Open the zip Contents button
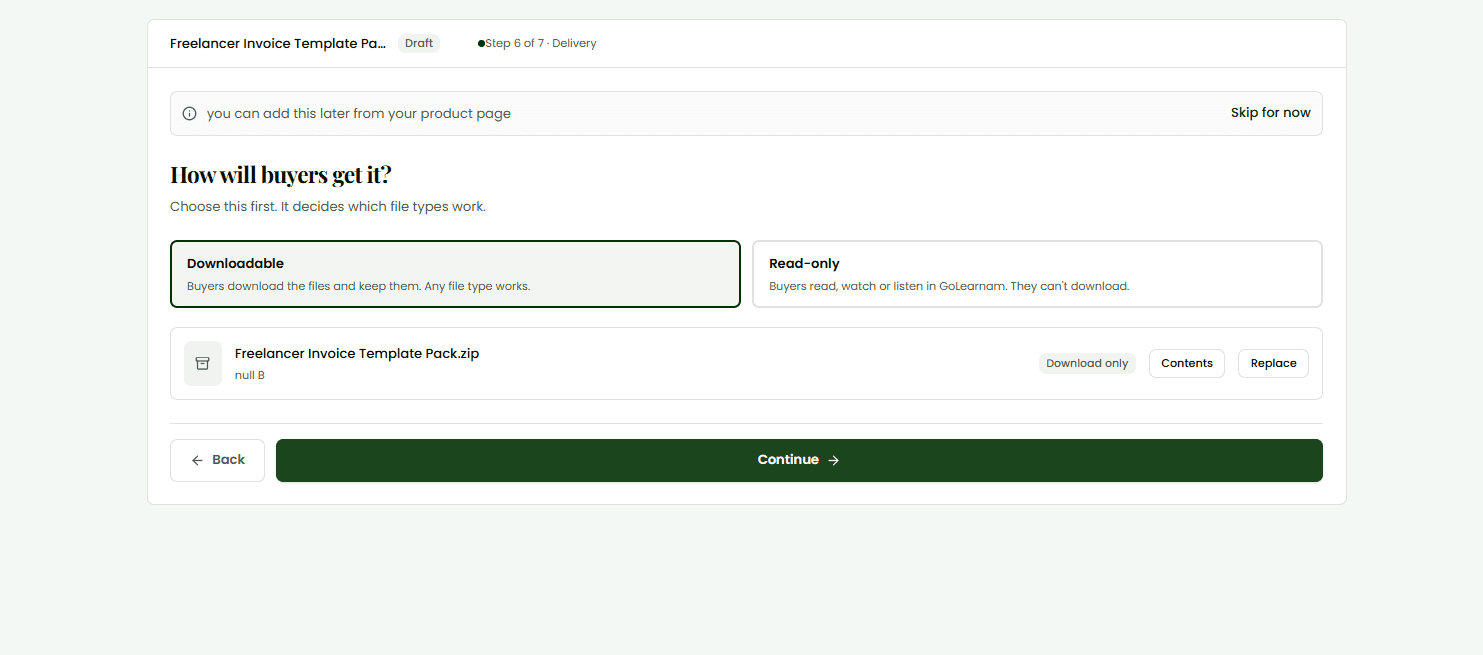 tap(1187, 363)
